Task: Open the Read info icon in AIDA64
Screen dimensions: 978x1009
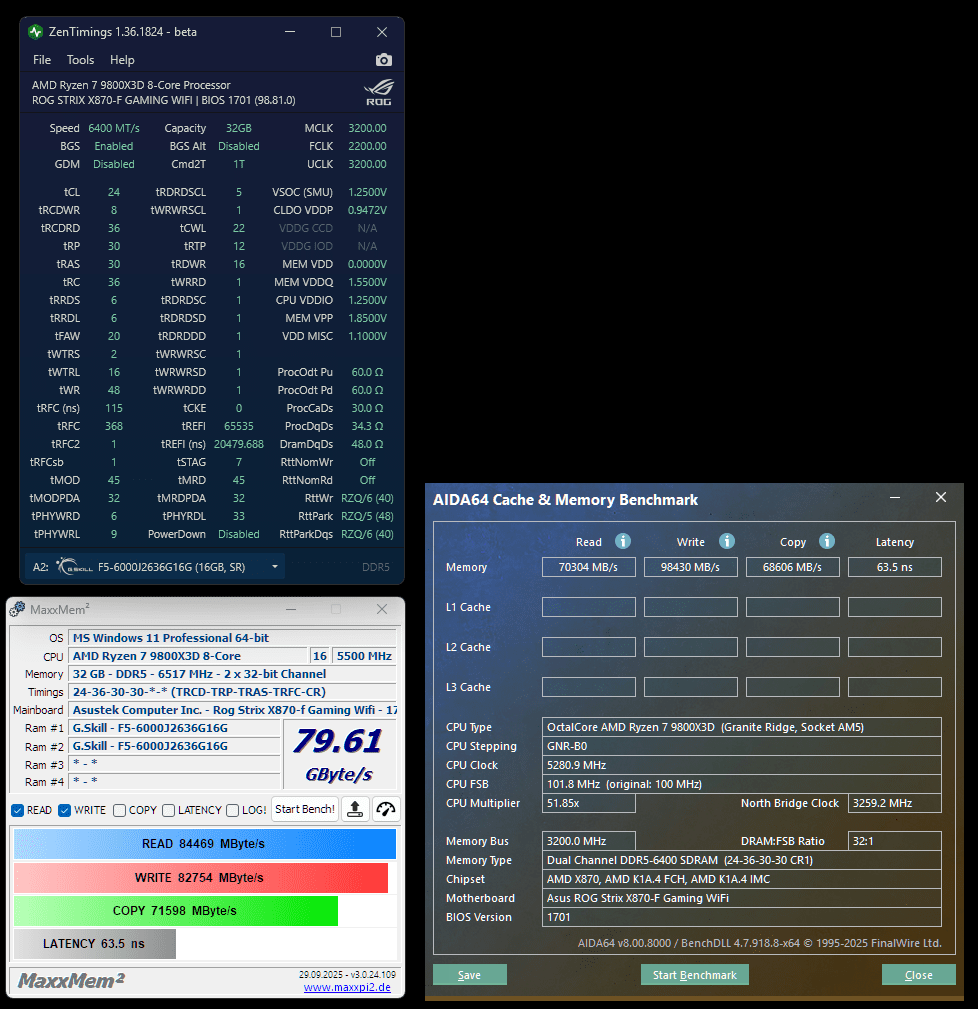Action: click(622, 541)
